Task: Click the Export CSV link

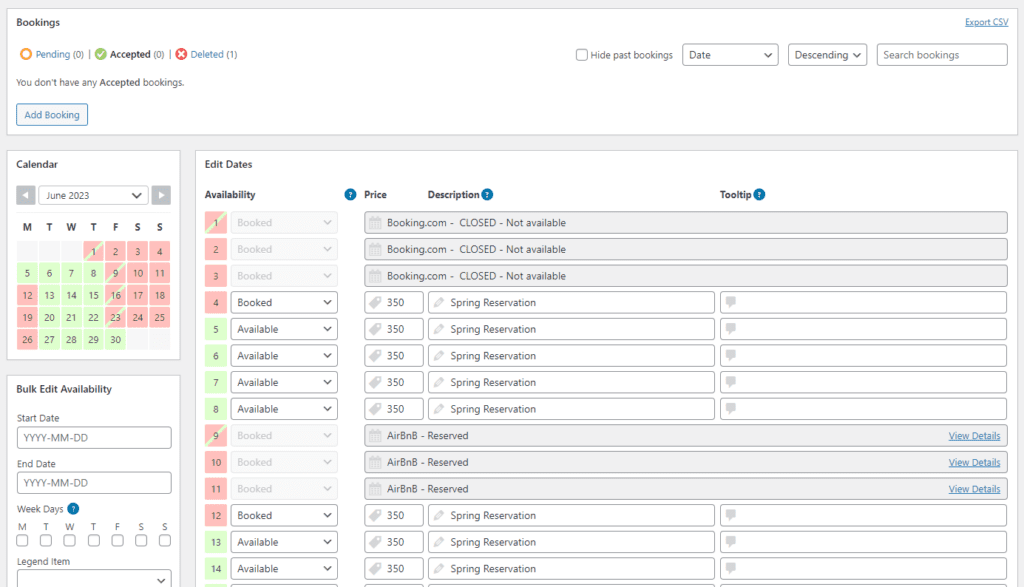Action: 986,22
